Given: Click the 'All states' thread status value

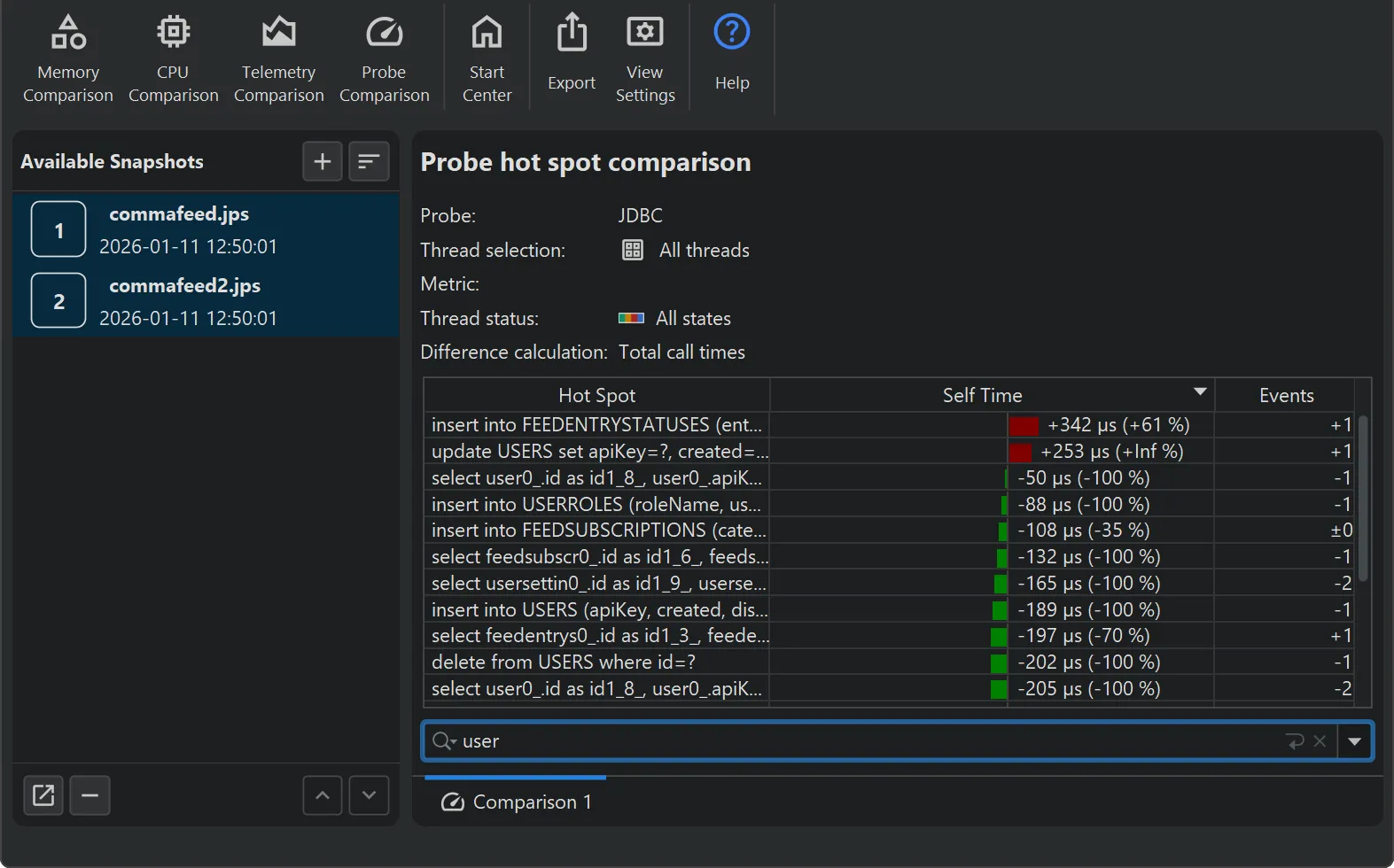Looking at the screenshot, I should coord(693,319).
